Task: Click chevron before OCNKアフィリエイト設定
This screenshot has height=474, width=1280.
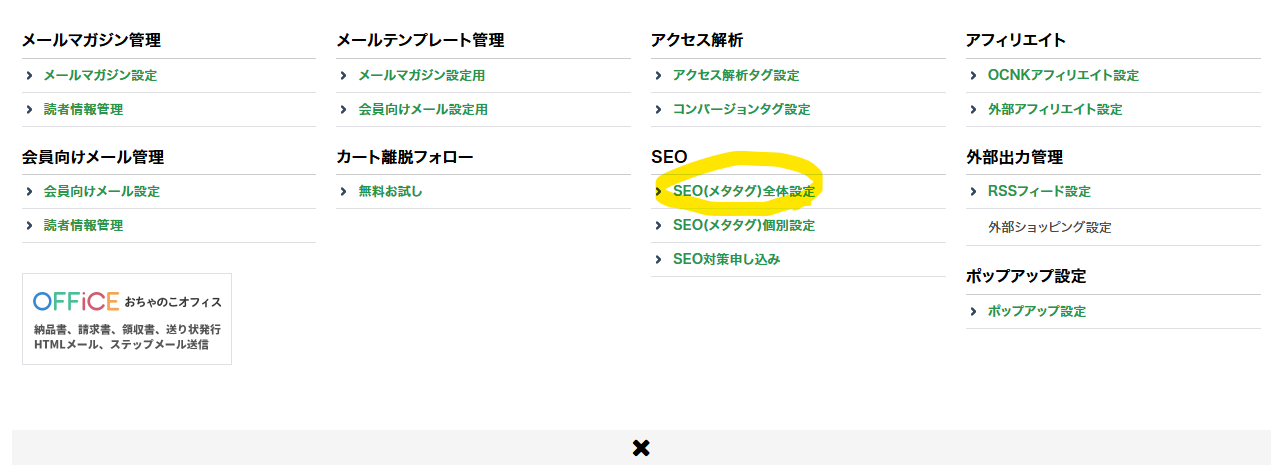Action: tap(974, 75)
